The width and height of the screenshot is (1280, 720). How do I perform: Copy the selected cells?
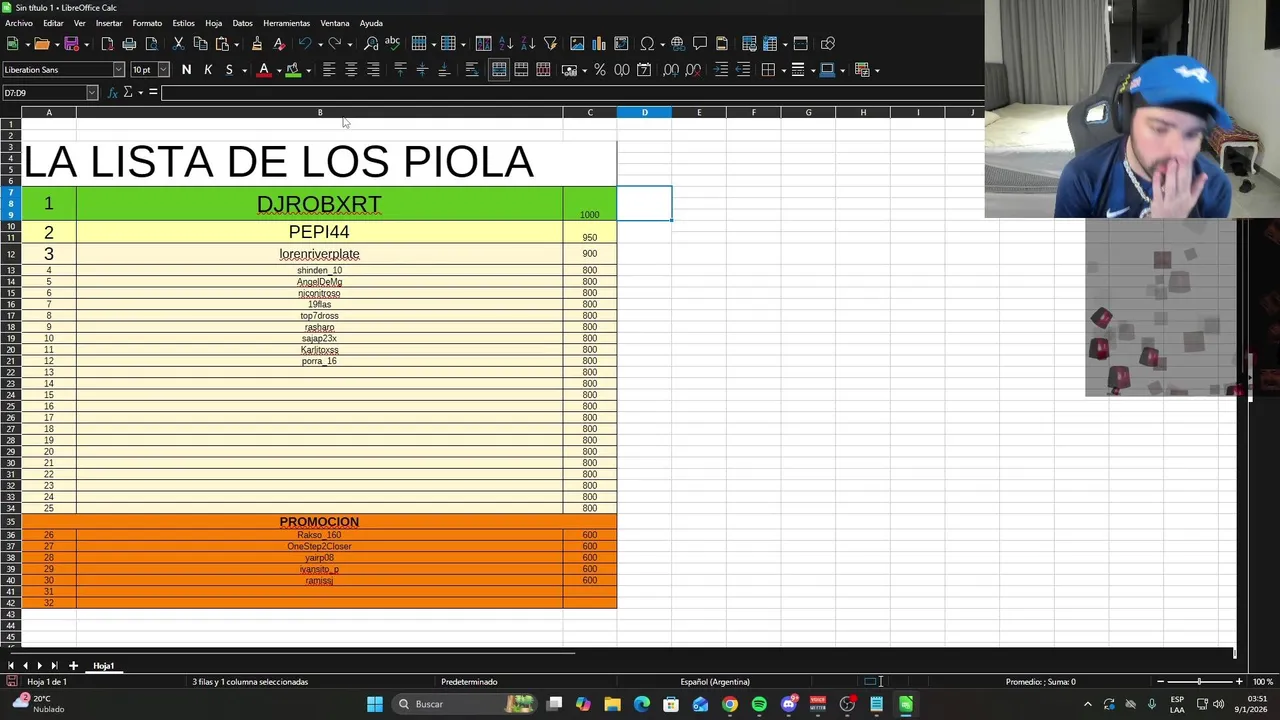(x=200, y=44)
